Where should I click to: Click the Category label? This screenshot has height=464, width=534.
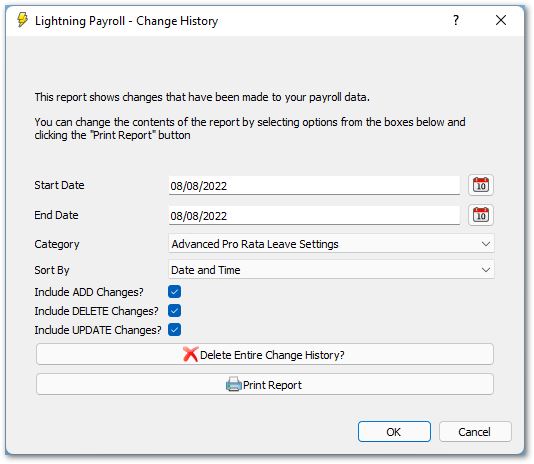pyautogui.click(x=57, y=244)
